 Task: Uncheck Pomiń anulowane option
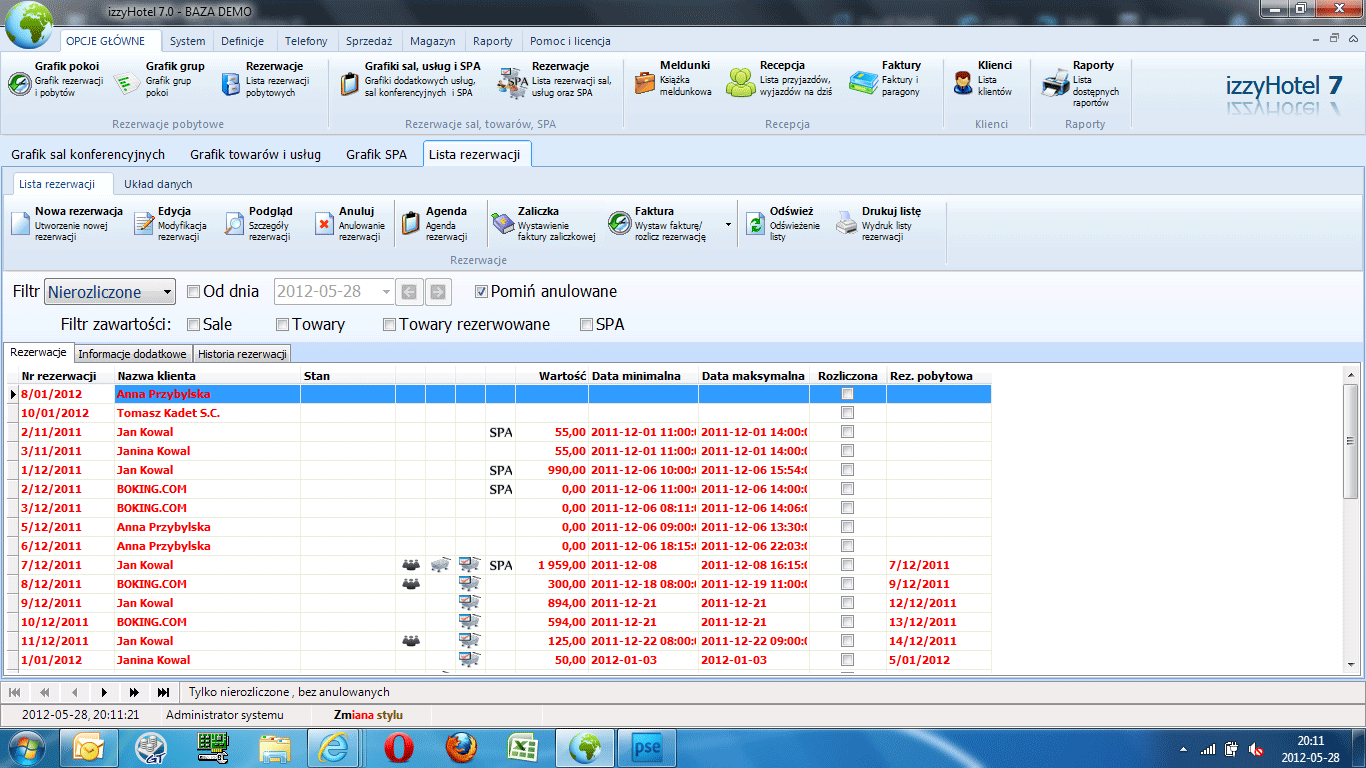pos(481,292)
